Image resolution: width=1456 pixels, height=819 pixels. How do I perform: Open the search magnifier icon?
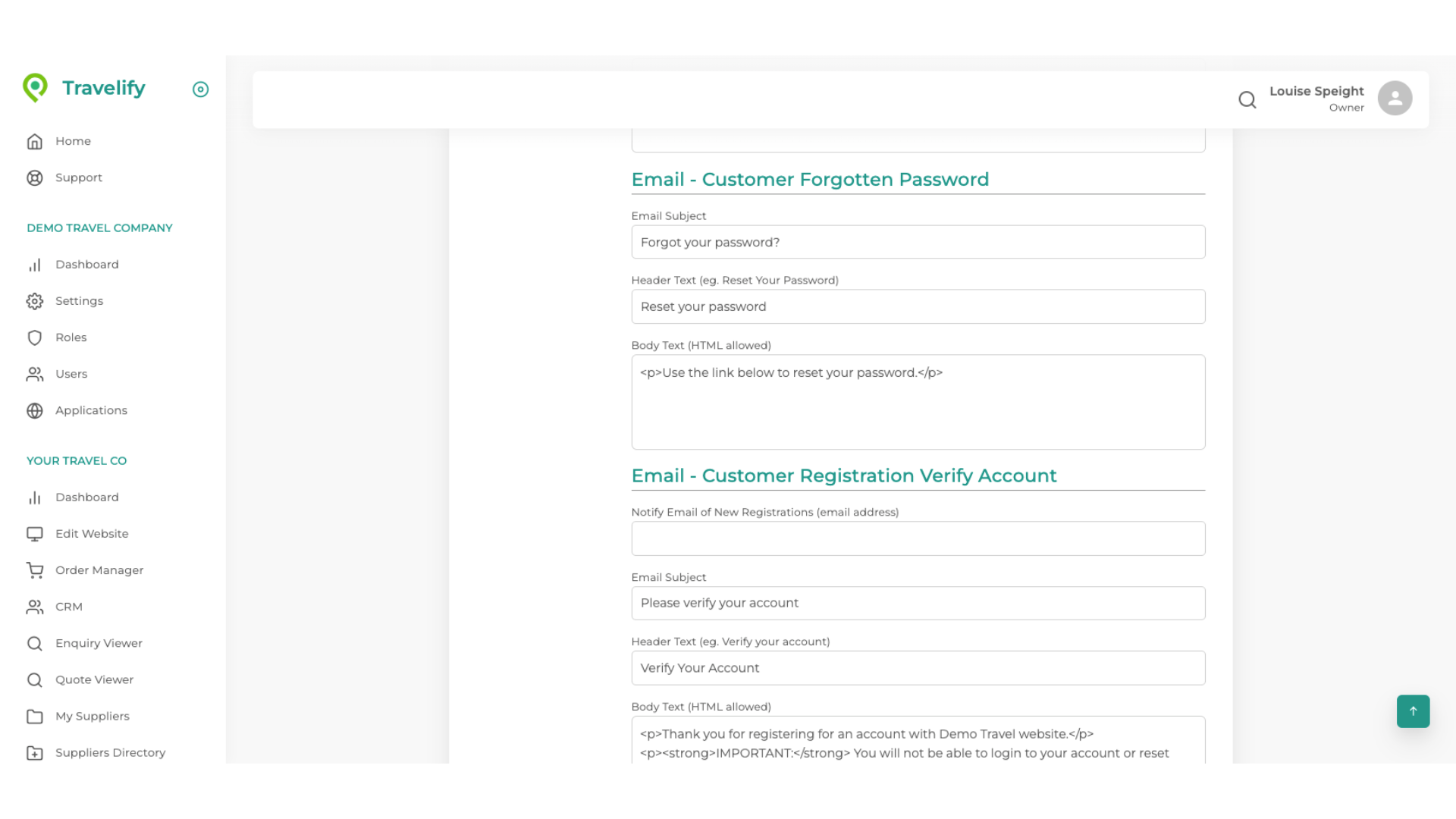(x=1247, y=99)
